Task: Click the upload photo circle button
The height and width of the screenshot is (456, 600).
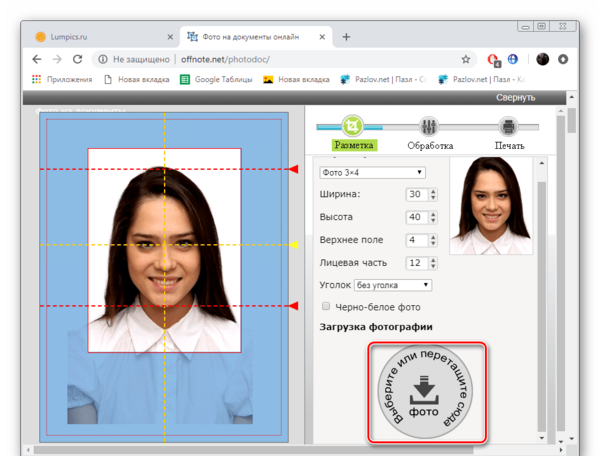Action: tap(425, 391)
